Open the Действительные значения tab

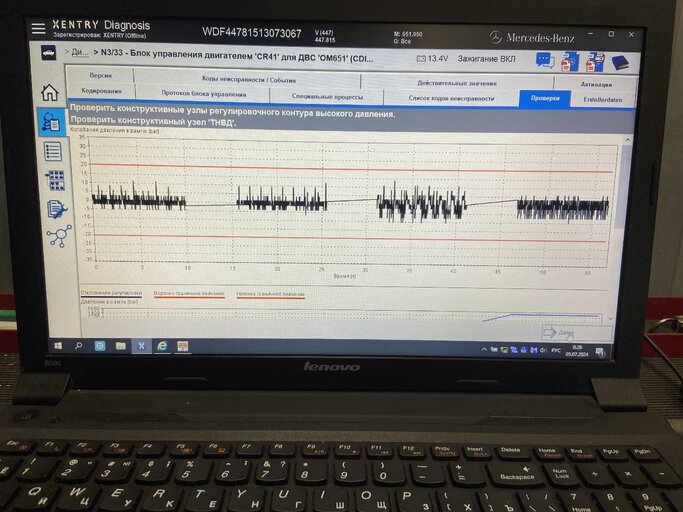click(x=457, y=83)
